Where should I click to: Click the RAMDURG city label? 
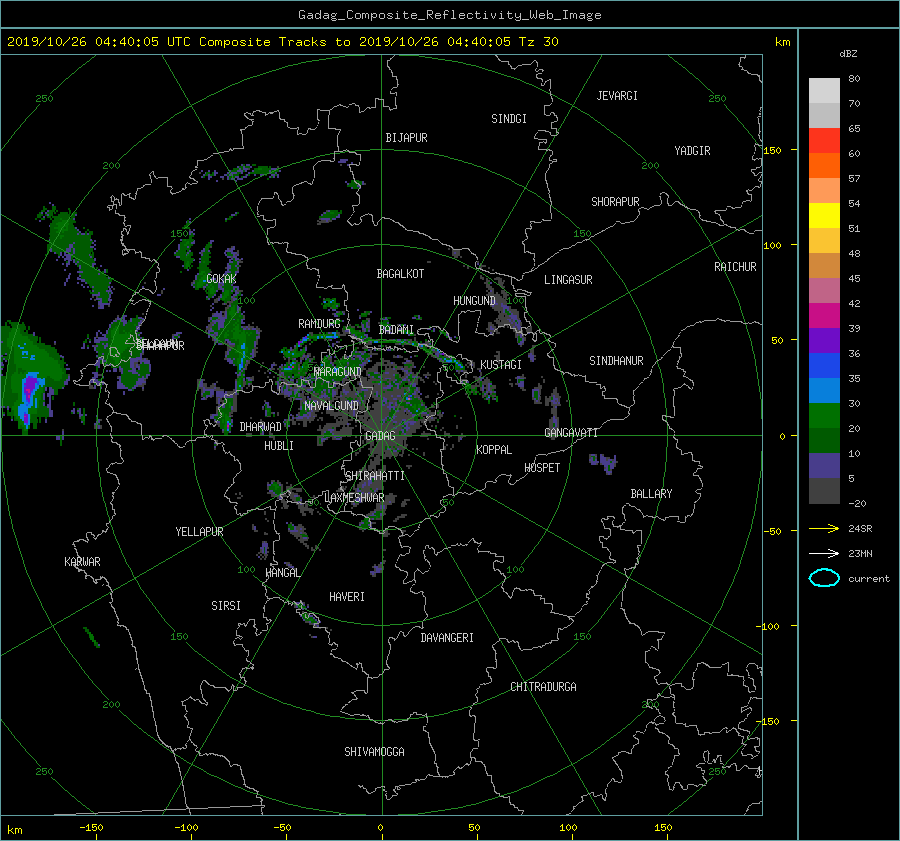[319, 324]
